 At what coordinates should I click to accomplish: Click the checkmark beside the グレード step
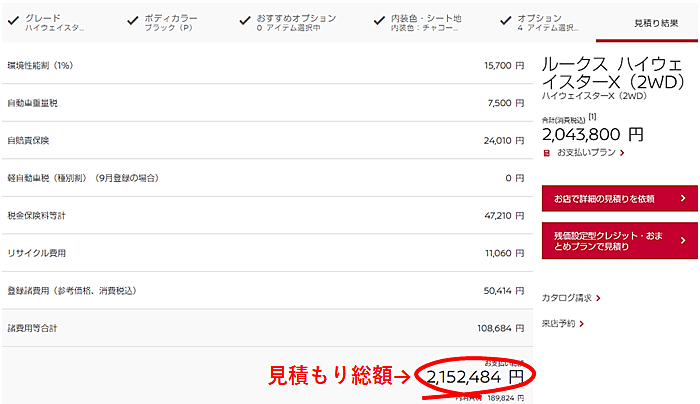pyautogui.click(x=11, y=20)
